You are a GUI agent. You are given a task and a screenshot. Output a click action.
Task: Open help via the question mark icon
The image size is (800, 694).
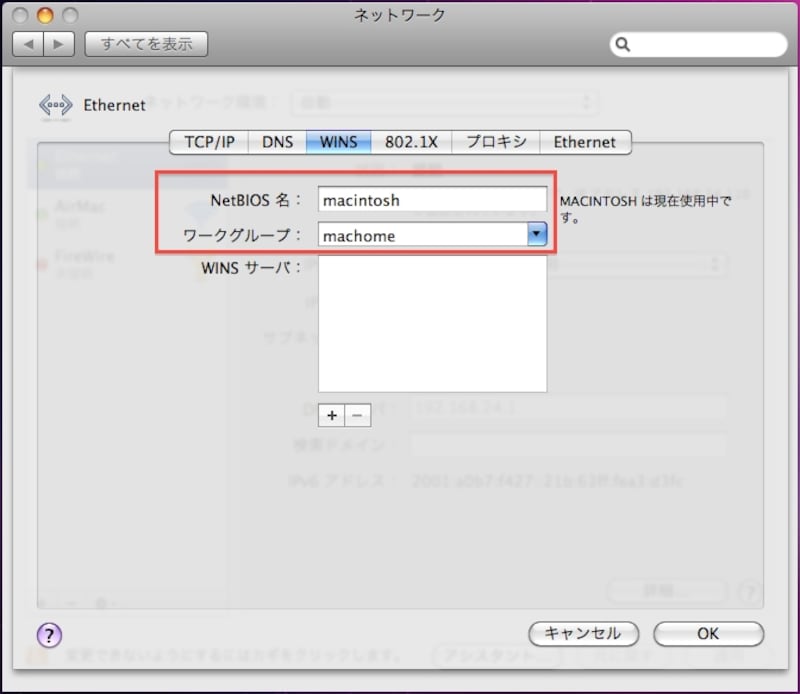click(x=48, y=635)
